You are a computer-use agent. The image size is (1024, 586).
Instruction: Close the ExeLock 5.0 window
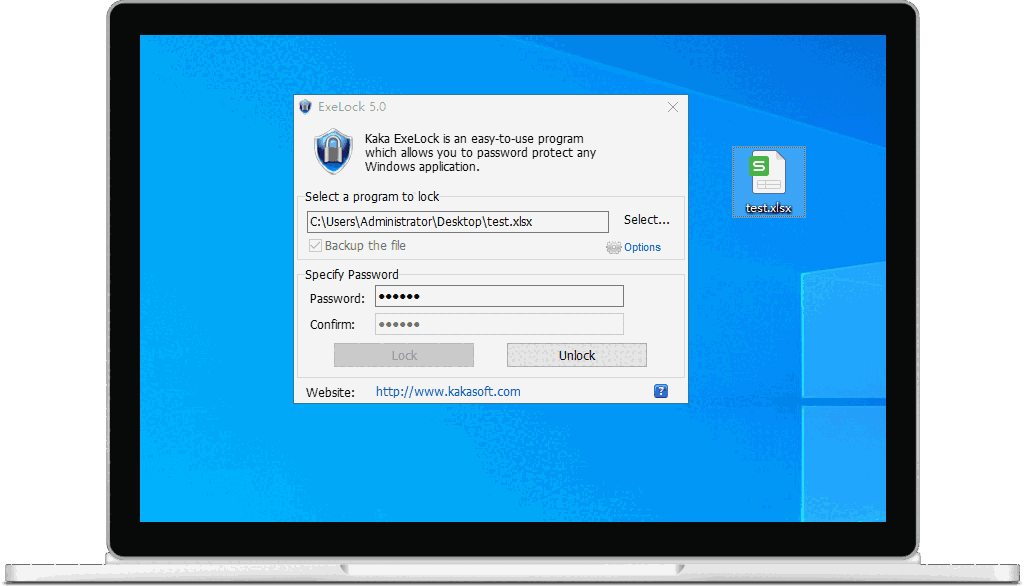tap(673, 107)
